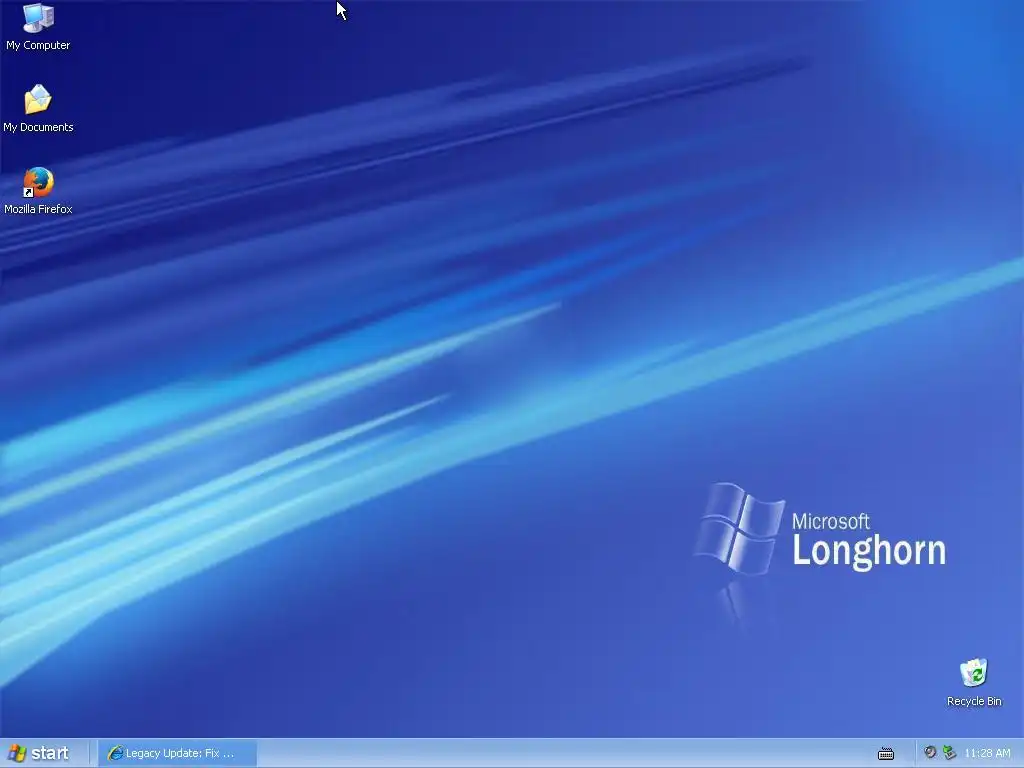Select the My Computer desktop icon

pyautogui.click(x=38, y=18)
